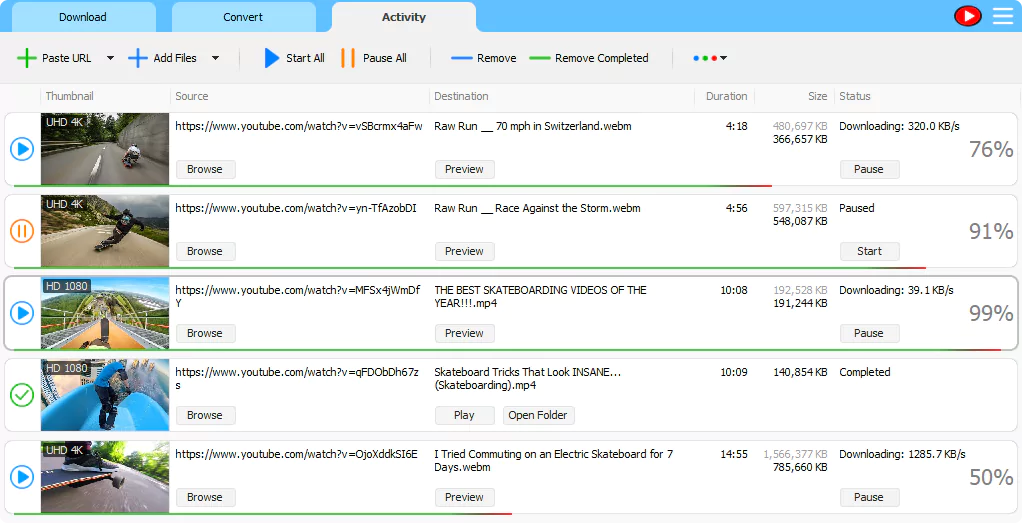Click filename Raw Run Race Against the Storm.webm
1022x523 pixels.
point(538,209)
